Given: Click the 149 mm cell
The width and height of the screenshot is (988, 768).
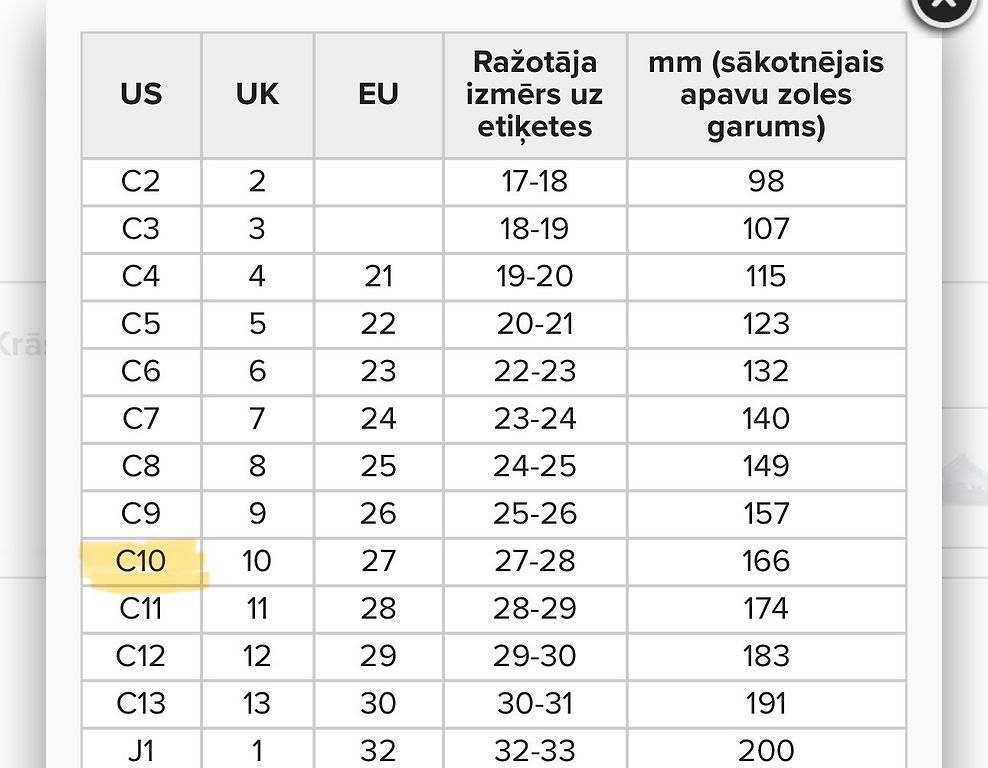Looking at the screenshot, I should click(766, 467).
